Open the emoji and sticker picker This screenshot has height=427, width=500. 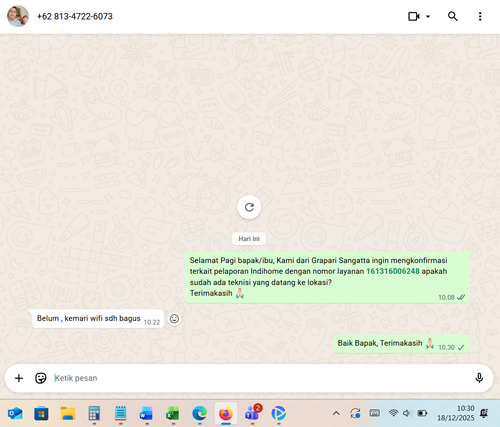[x=41, y=378]
